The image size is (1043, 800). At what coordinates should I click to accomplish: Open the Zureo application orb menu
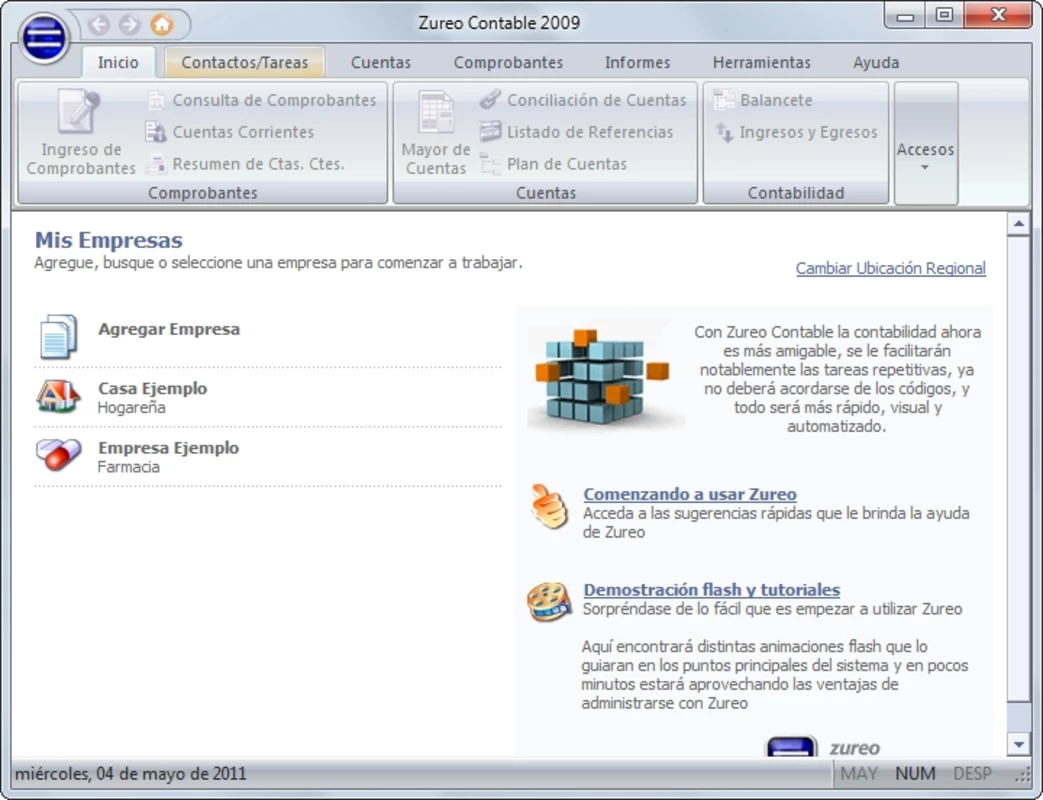43,37
